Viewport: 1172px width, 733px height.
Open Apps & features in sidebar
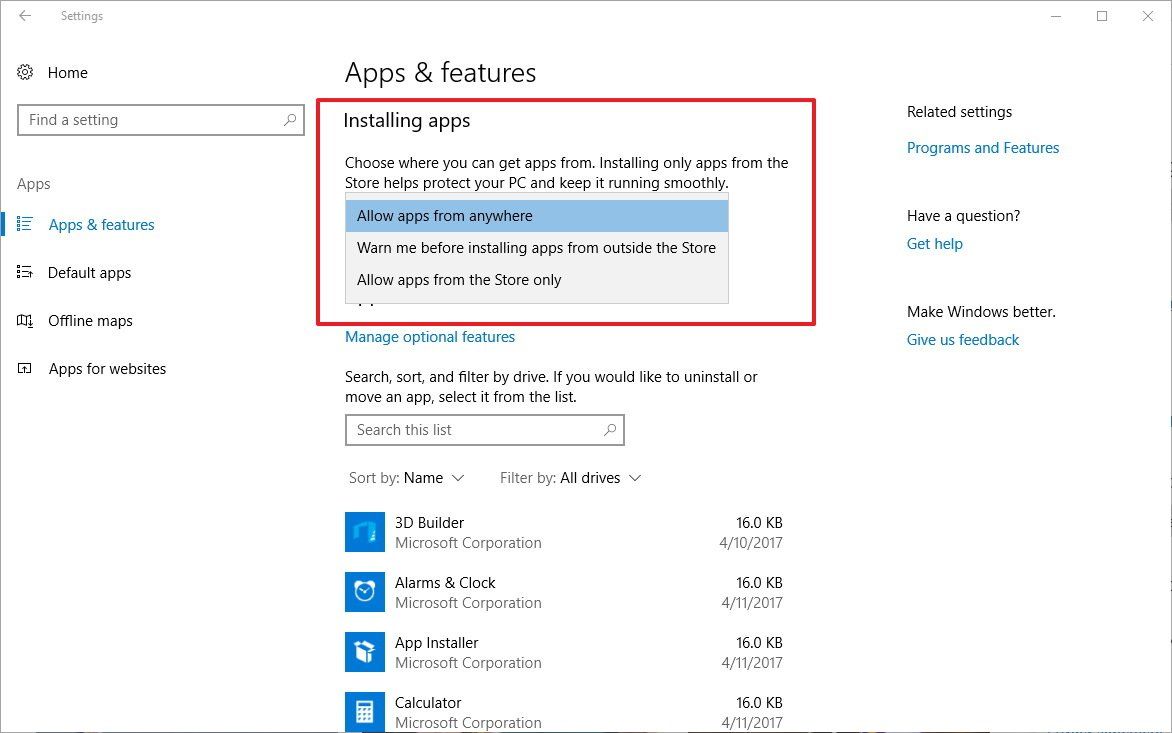pos(101,225)
